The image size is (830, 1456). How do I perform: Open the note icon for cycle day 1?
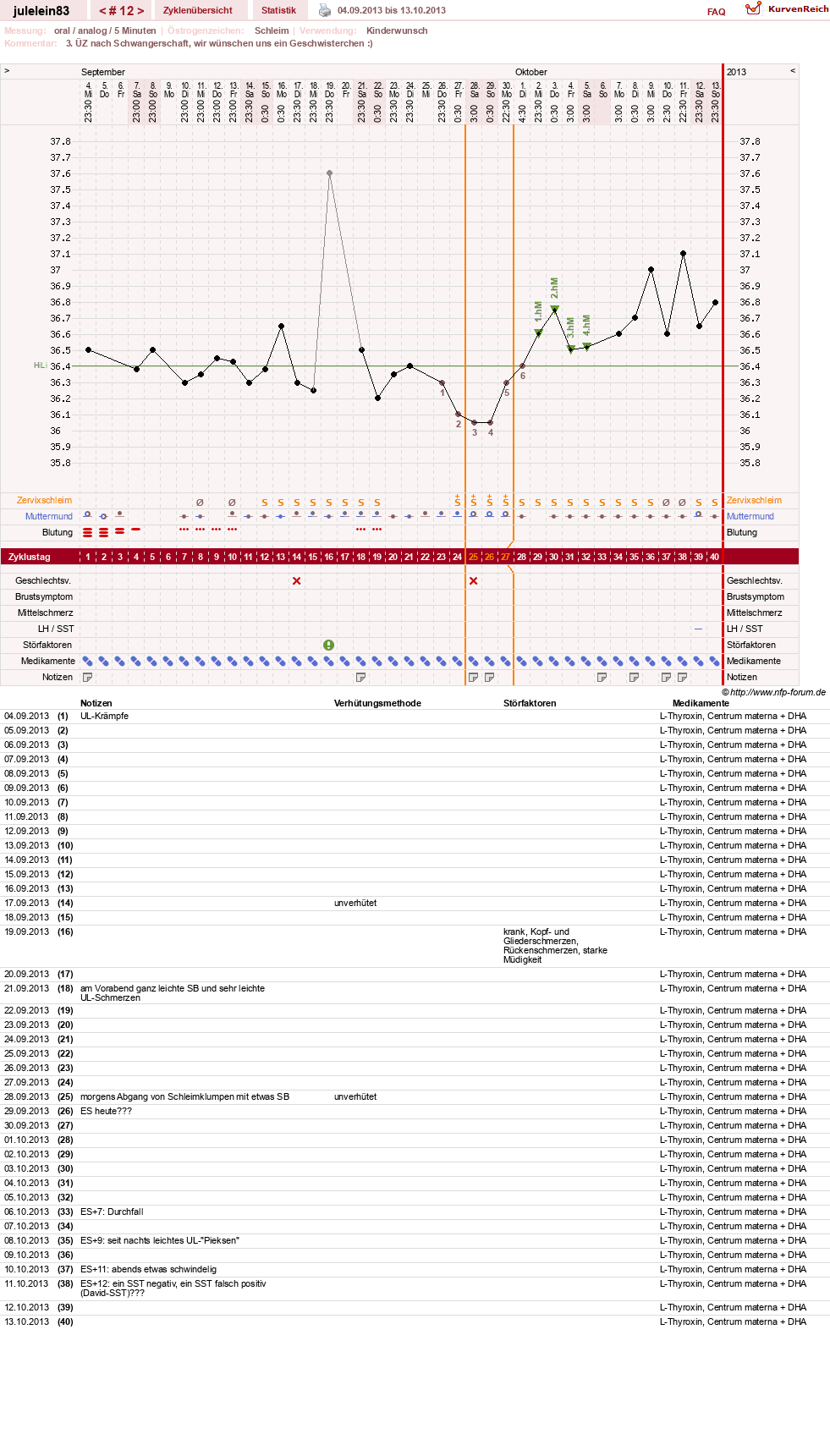tap(88, 677)
